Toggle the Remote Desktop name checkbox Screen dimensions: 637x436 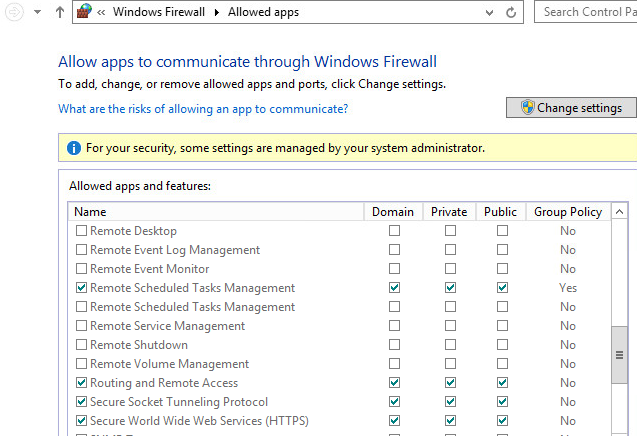coord(81,231)
